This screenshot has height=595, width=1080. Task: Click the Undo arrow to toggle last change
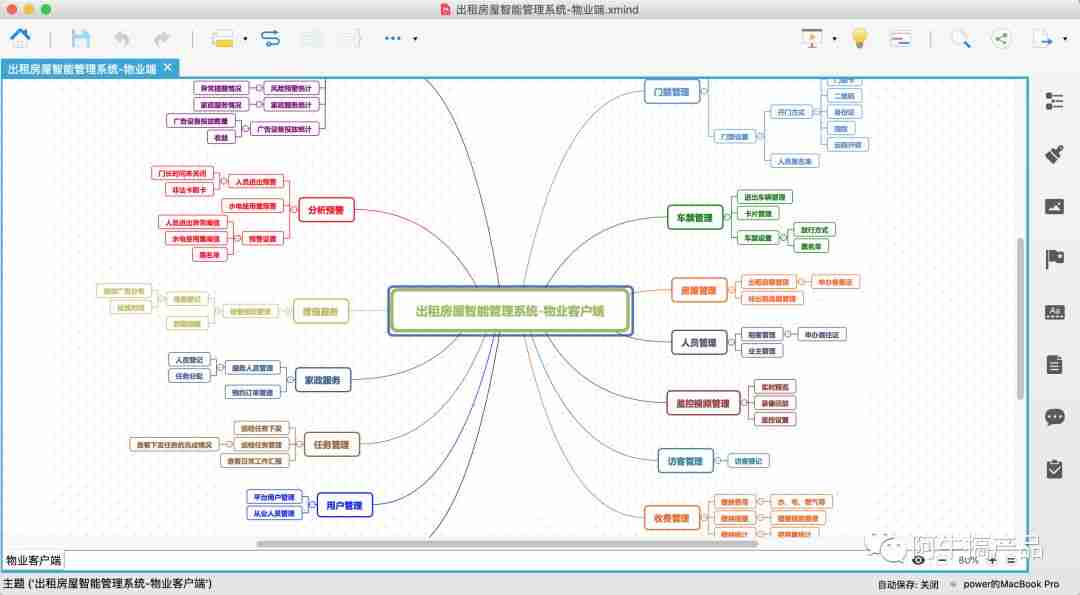click(x=121, y=38)
